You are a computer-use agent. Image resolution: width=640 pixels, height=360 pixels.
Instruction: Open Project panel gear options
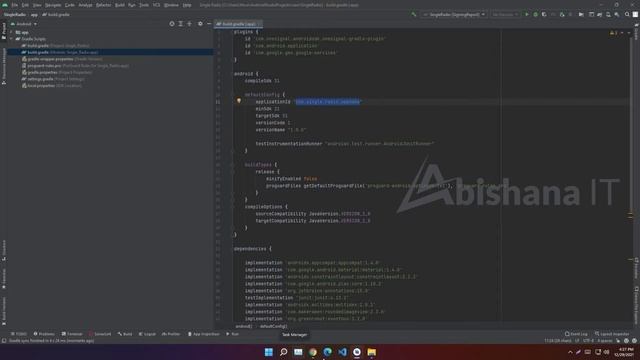tap(200, 24)
